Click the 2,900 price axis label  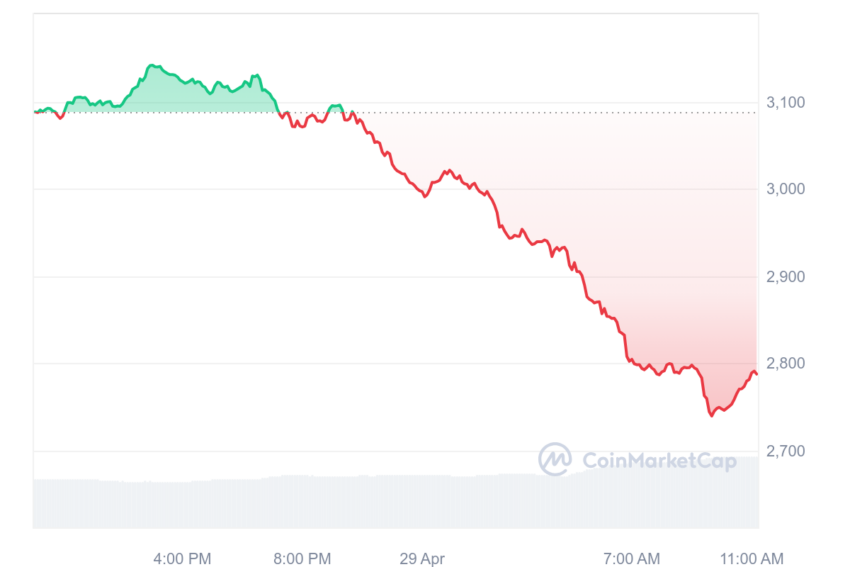tap(785, 276)
